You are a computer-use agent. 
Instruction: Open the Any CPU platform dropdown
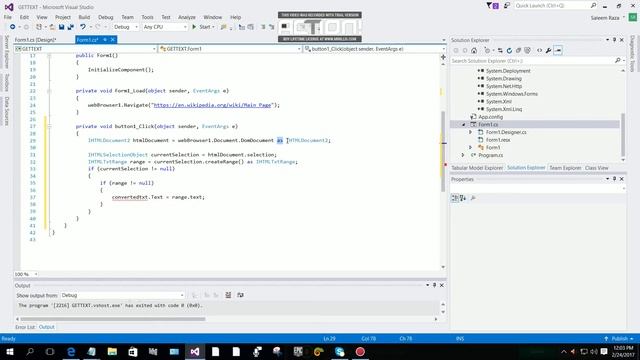click(165, 27)
